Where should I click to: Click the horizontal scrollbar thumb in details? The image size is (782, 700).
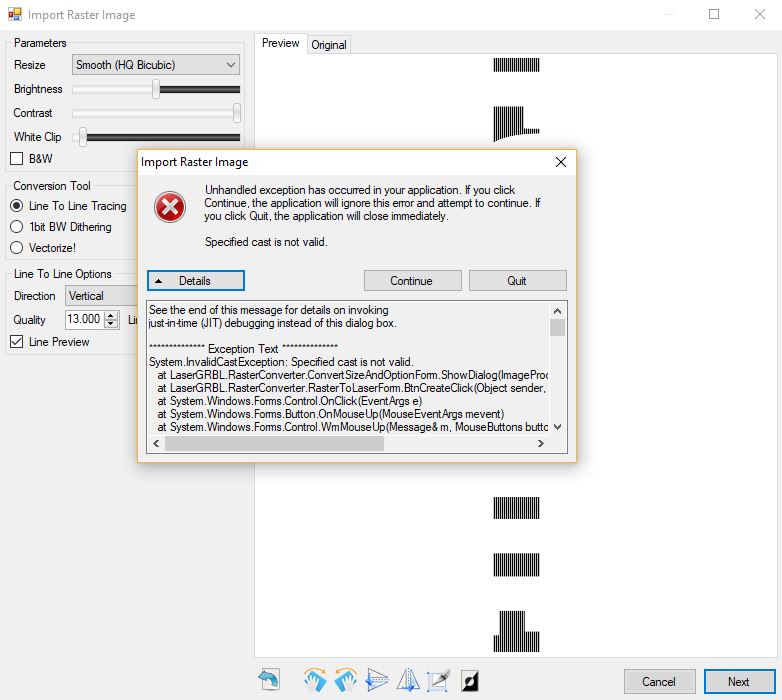[x=274, y=443]
